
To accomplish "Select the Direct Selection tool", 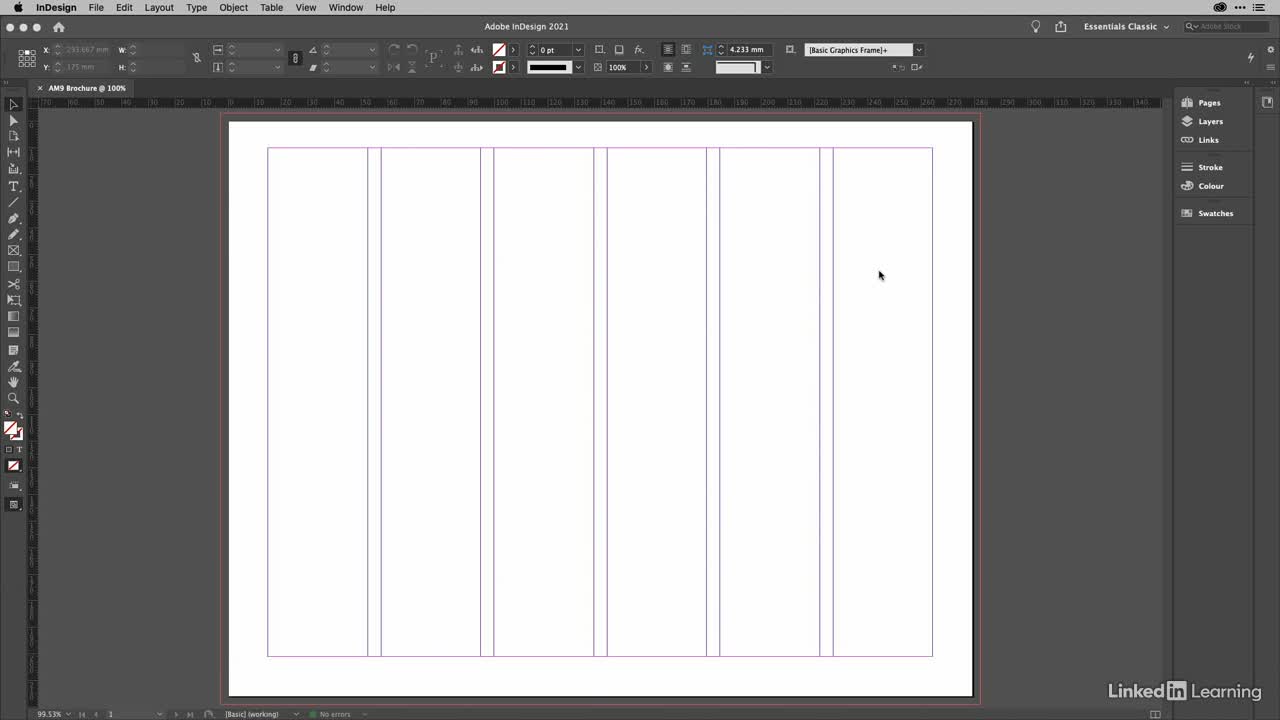I will (x=14, y=120).
